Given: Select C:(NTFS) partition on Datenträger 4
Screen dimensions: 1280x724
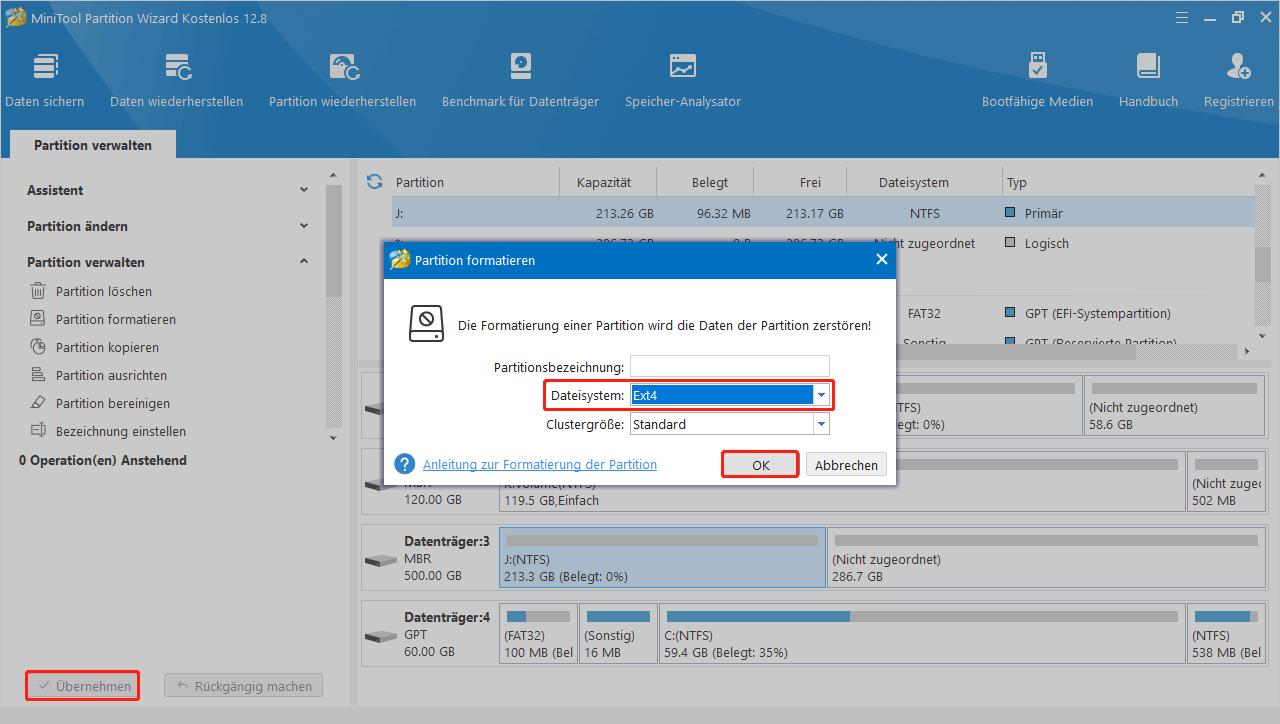Looking at the screenshot, I should click(x=923, y=635).
